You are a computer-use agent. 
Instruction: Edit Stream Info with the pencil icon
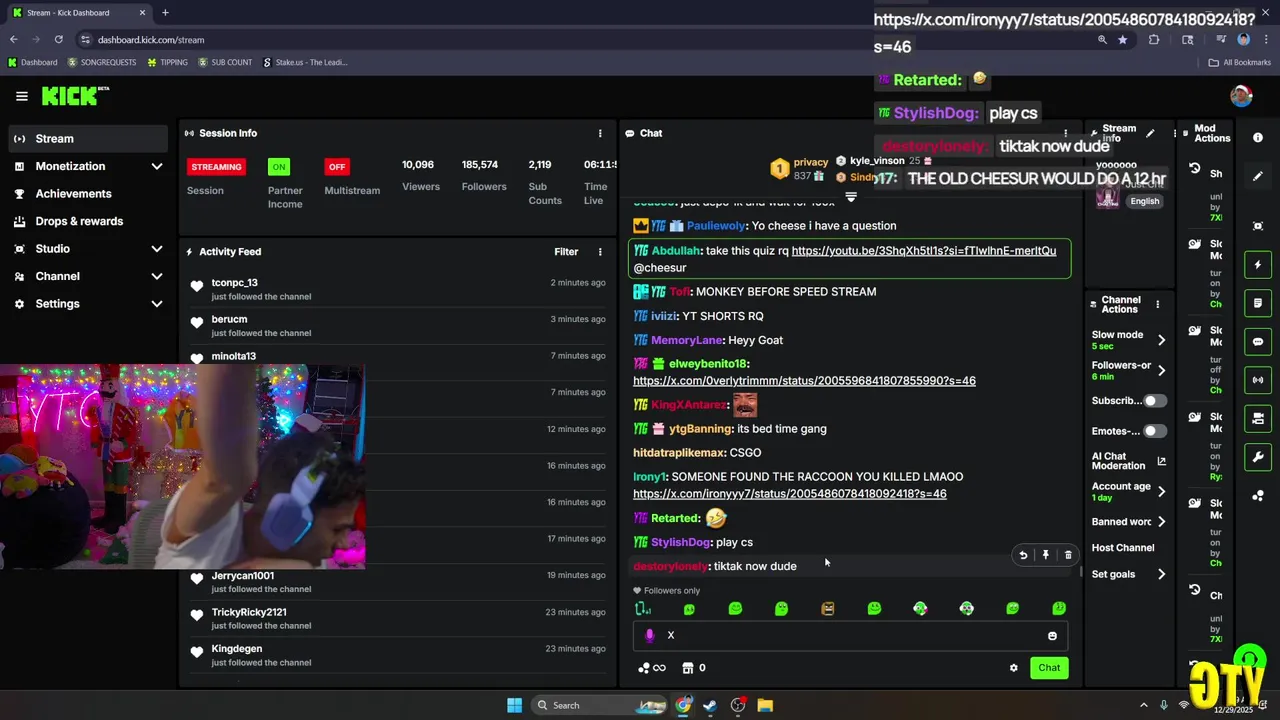point(1150,133)
